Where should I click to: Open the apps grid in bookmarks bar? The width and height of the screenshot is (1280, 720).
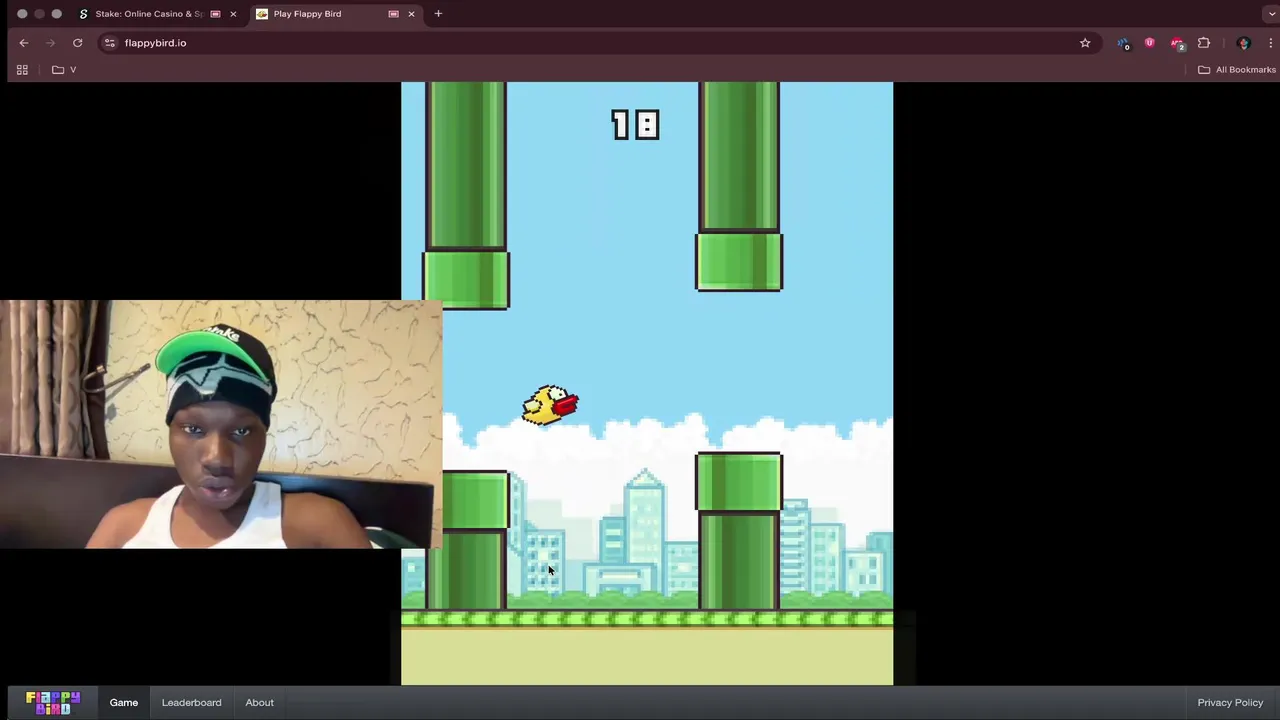pyautogui.click(x=22, y=70)
